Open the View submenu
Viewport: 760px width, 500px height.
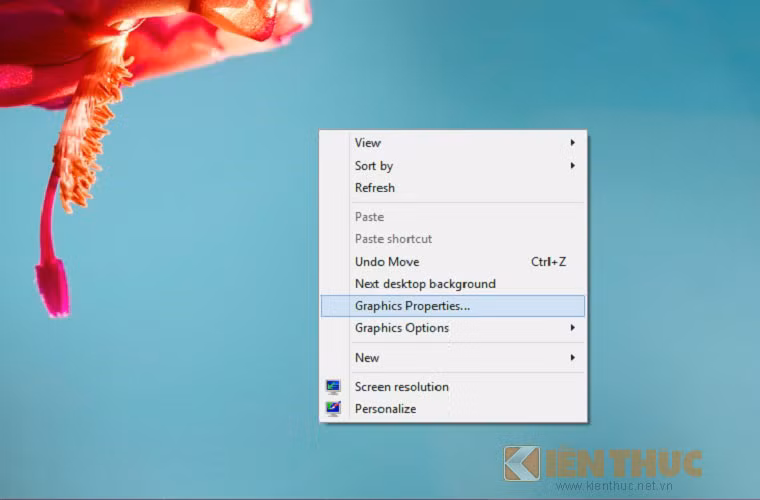pos(453,143)
